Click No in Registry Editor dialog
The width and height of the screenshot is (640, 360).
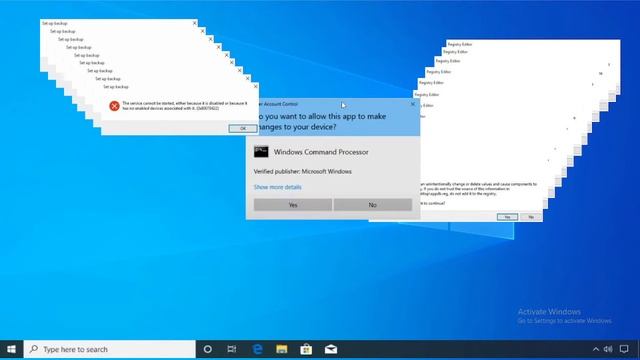pos(531,217)
